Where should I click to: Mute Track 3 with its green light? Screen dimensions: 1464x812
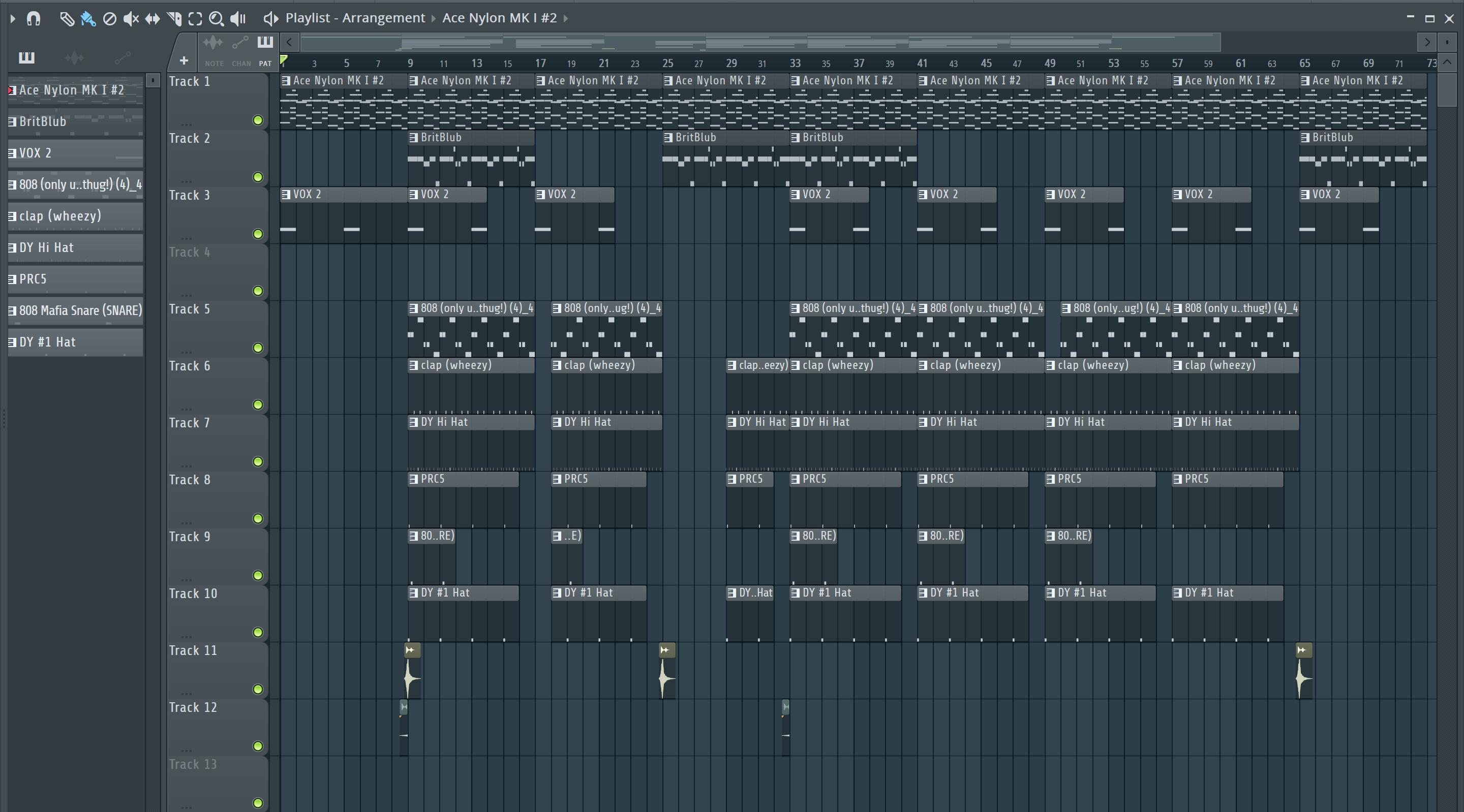tap(258, 234)
